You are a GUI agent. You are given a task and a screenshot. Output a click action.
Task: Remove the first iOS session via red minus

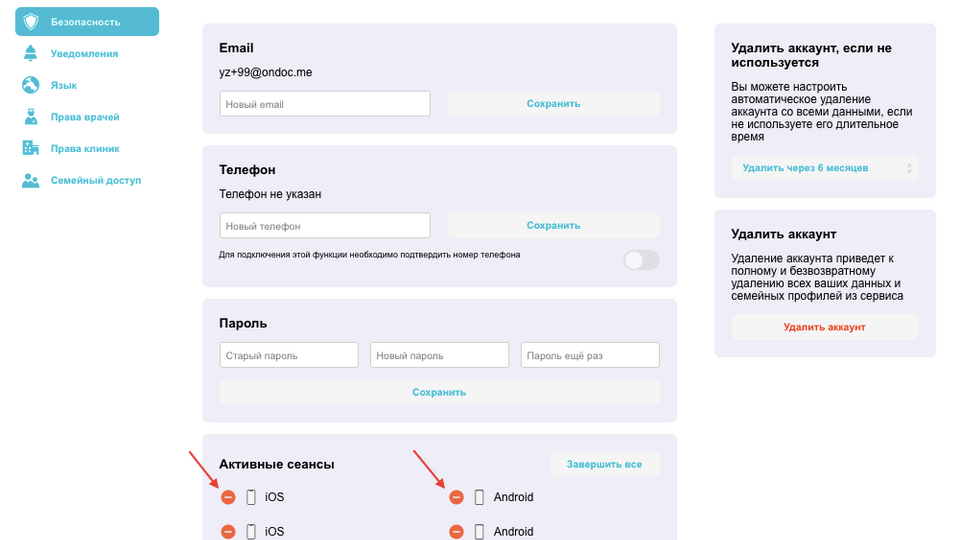pos(228,497)
